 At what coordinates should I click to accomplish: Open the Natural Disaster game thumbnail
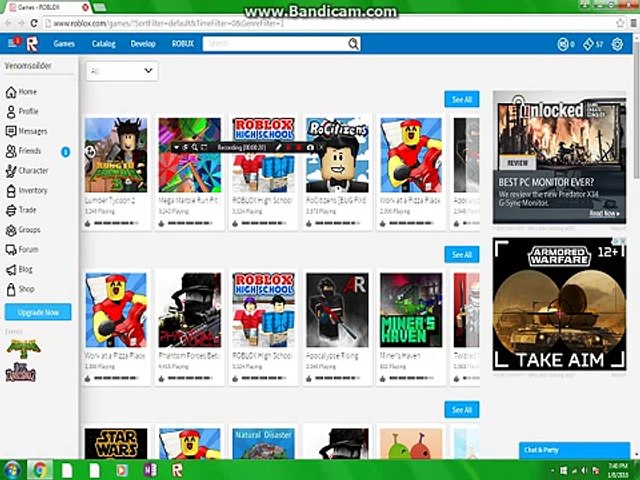264,443
